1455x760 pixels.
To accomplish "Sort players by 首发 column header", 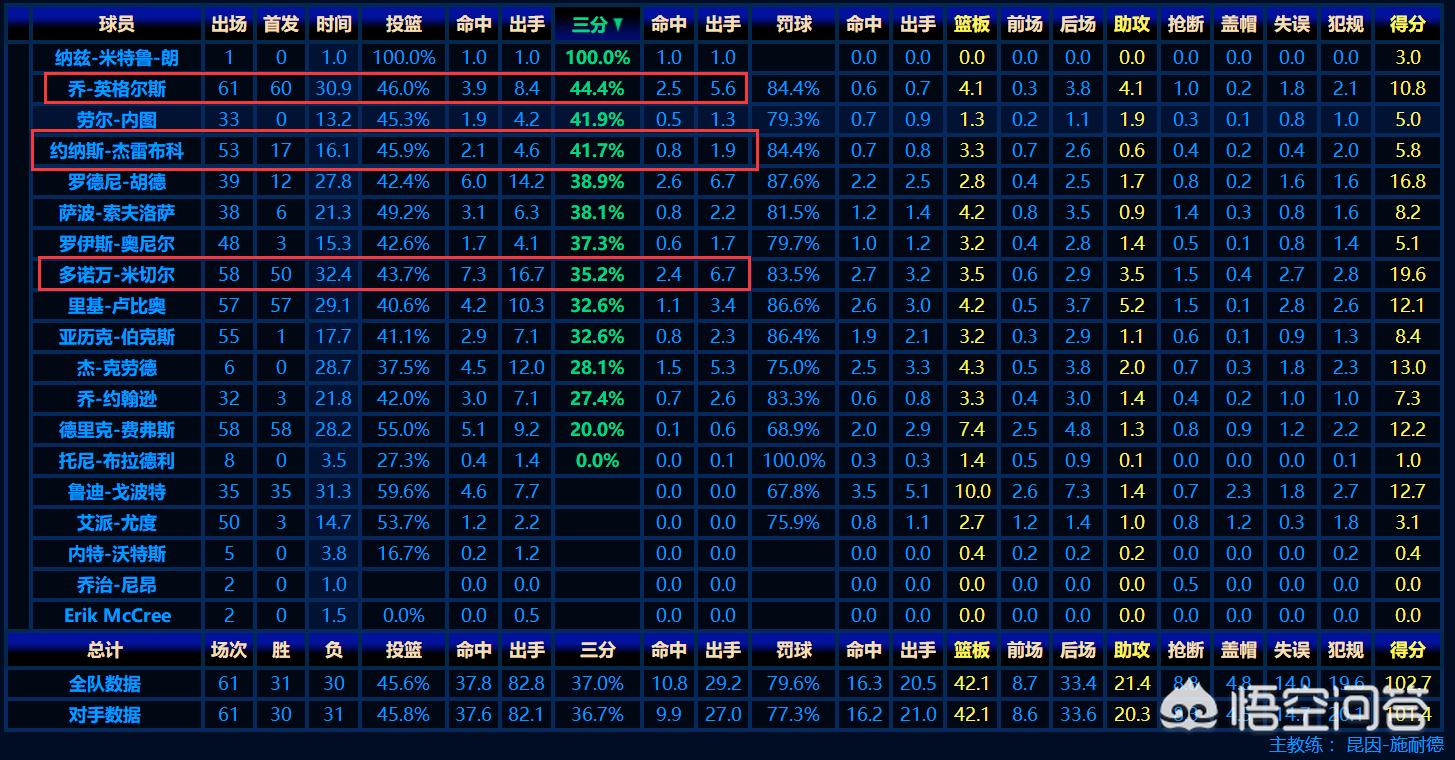I will [x=281, y=24].
